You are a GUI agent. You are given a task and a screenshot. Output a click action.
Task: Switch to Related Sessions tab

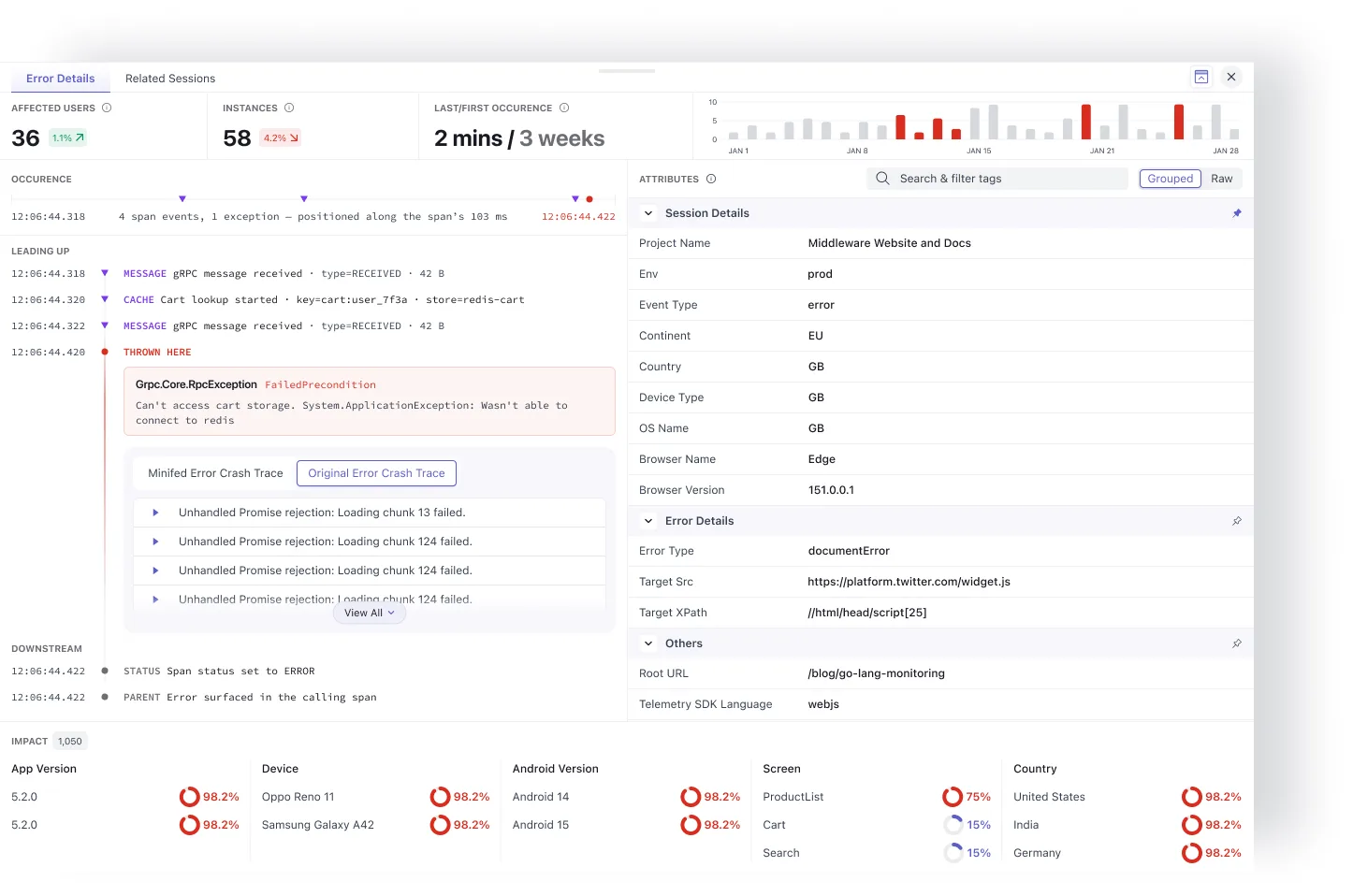pyautogui.click(x=170, y=79)
